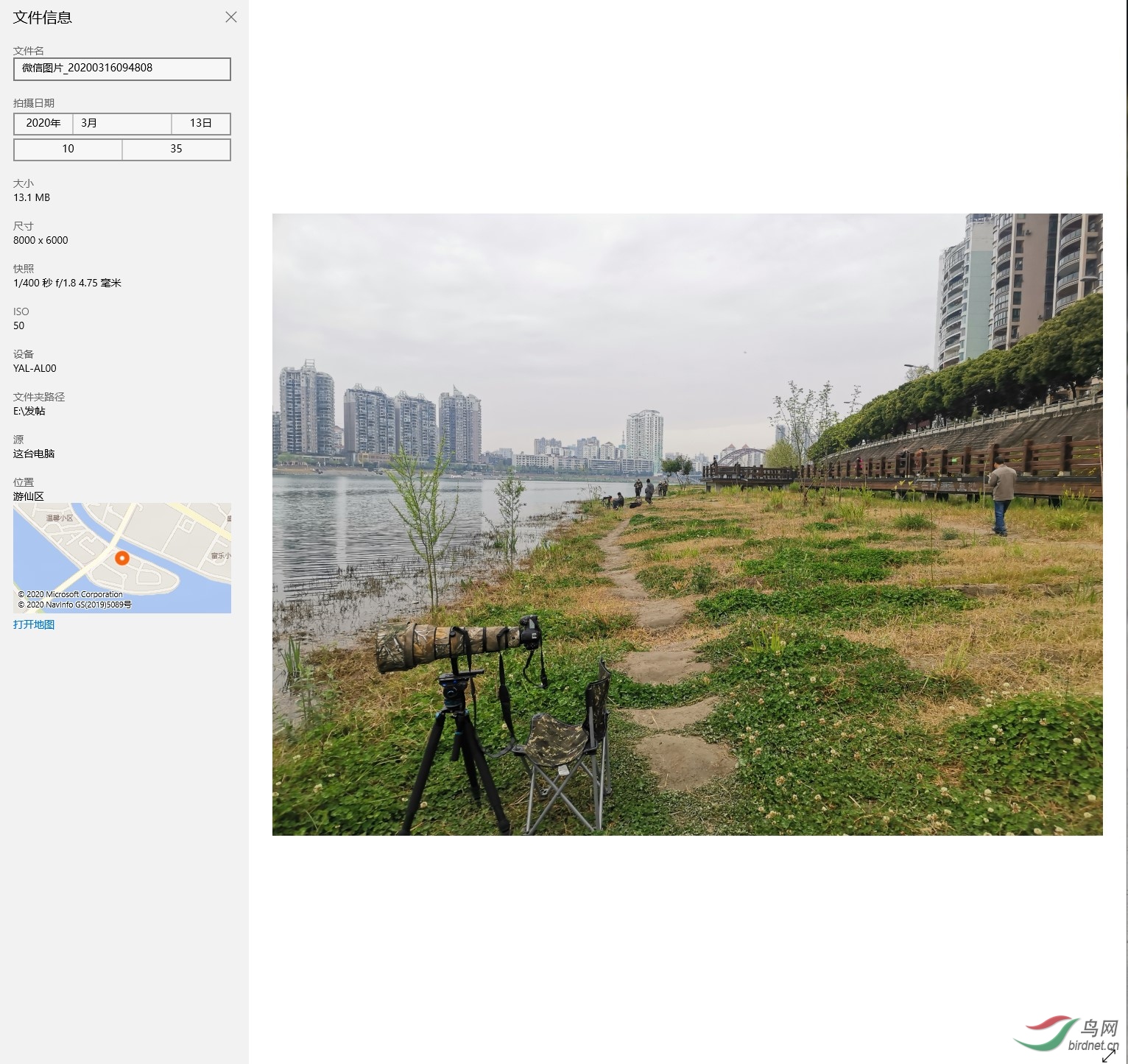Click the 文件信息 panel title
Image resolution: width=1128 pixels, height=1064 pixels.
(x=43, y=18)
